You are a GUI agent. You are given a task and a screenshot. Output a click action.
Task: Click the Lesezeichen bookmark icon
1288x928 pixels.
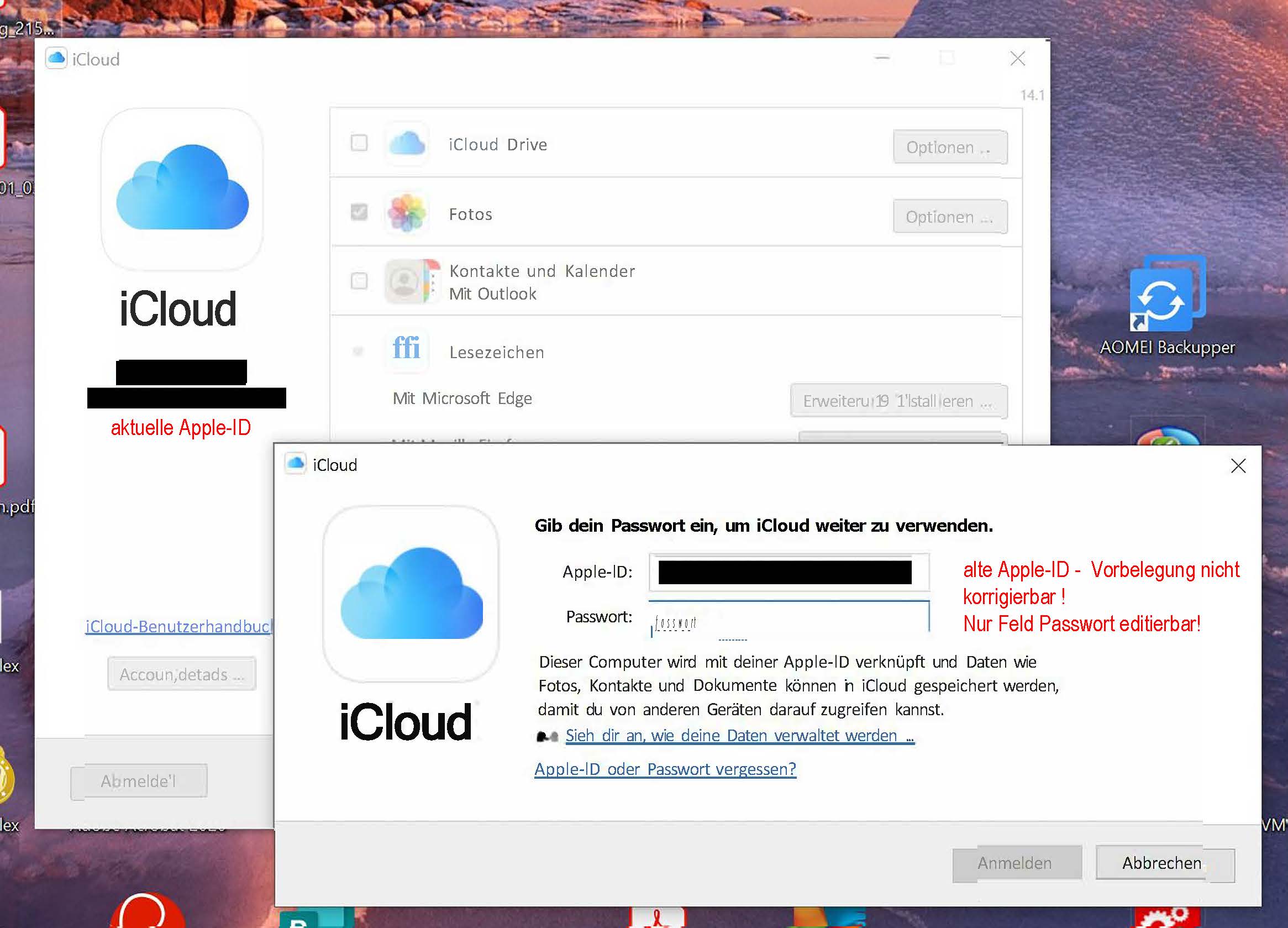tap(407, 351)
